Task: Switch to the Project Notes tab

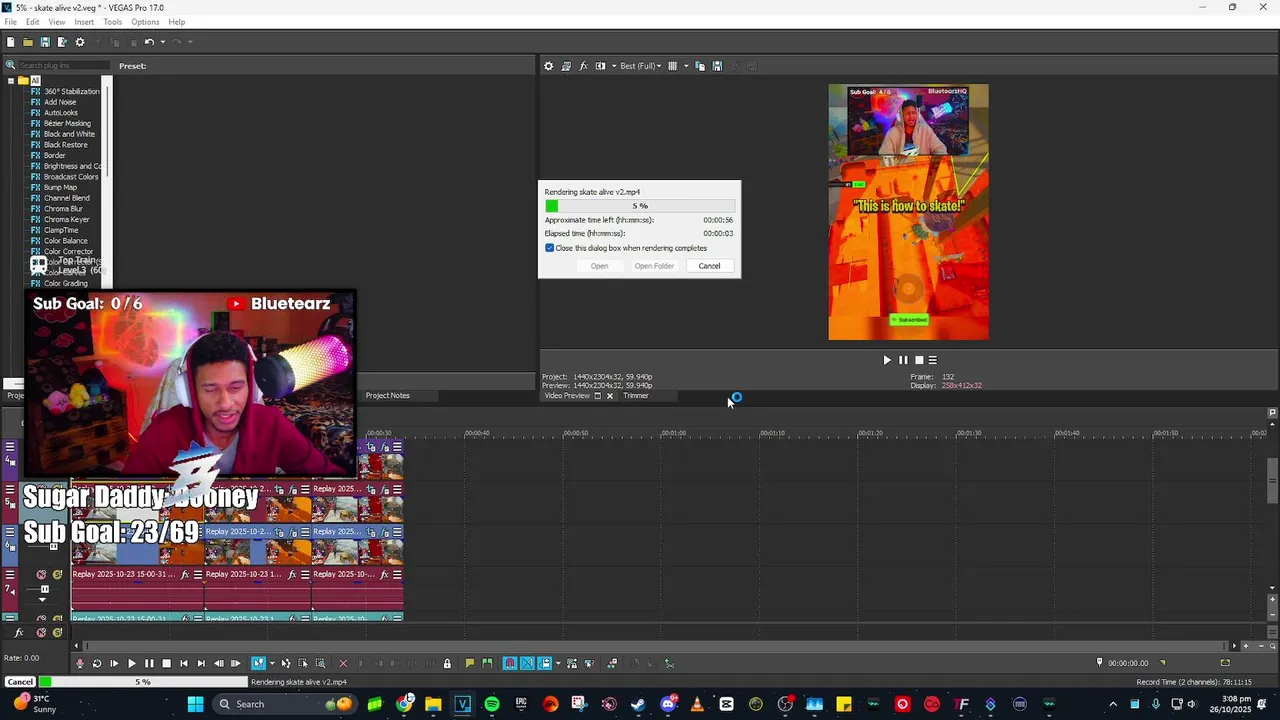Action: [387, 396]
